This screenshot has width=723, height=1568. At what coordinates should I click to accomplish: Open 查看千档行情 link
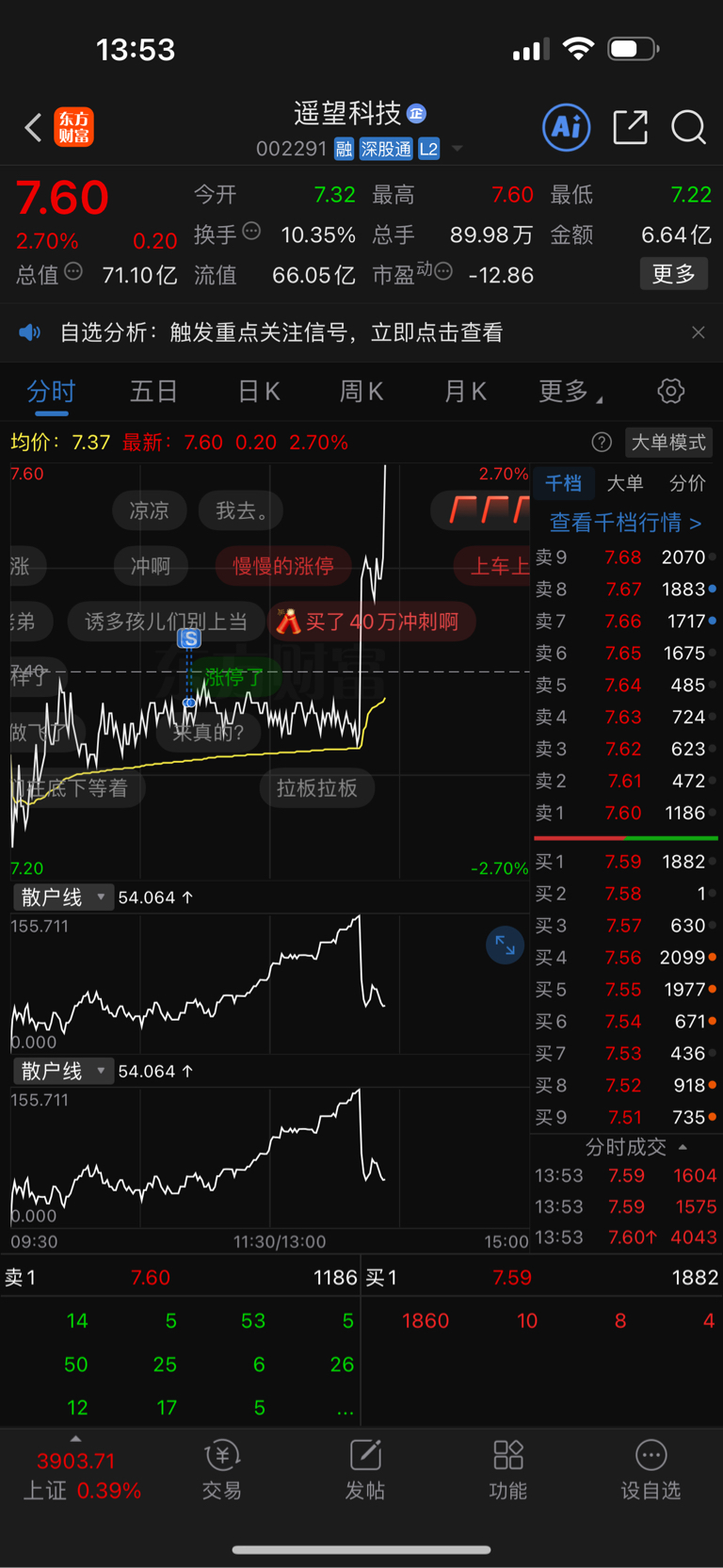click(626, 522)
